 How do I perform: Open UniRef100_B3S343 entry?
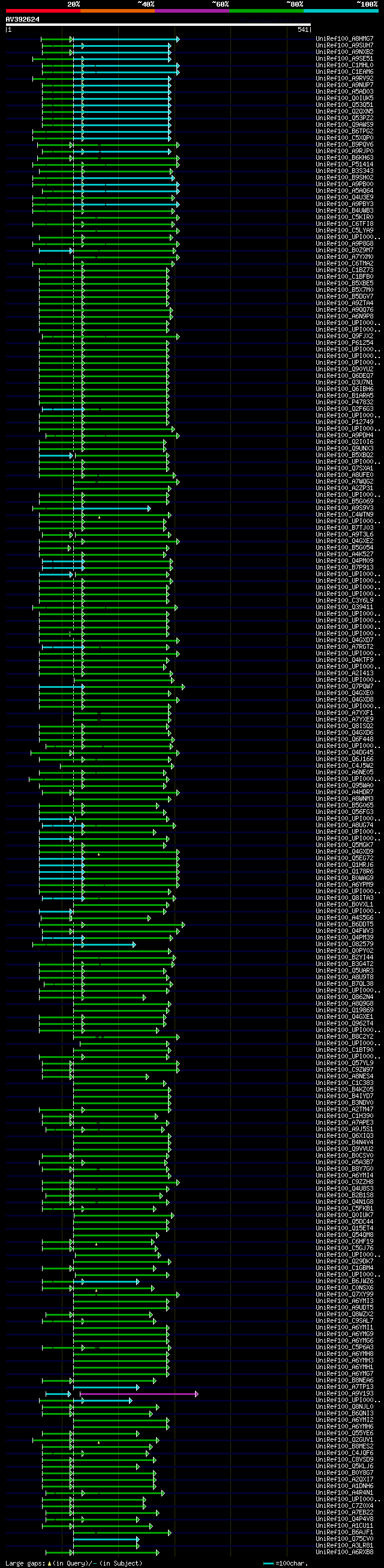pos(344,171)
